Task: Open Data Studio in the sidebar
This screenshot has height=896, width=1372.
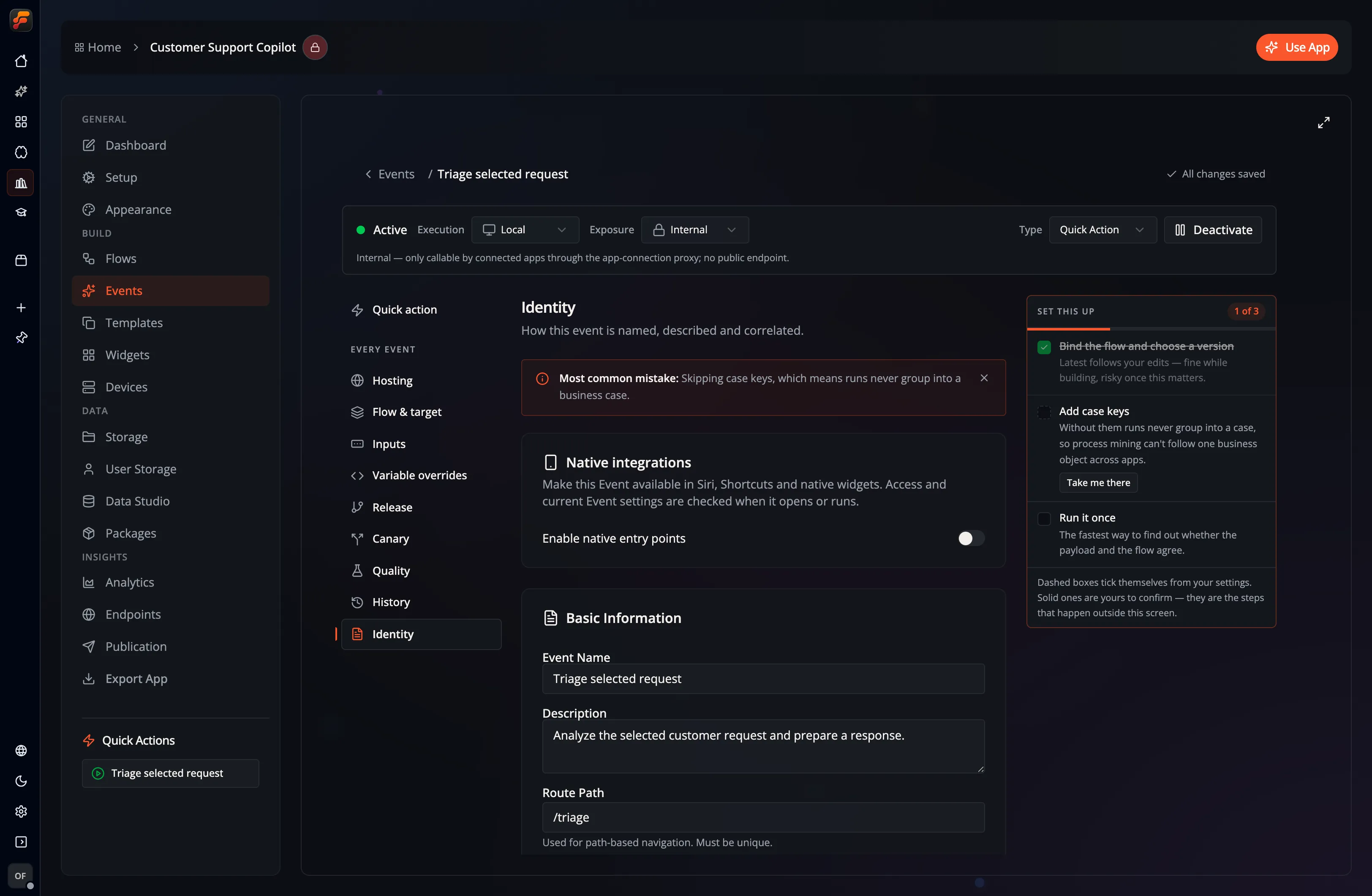Action: point(170,501)
